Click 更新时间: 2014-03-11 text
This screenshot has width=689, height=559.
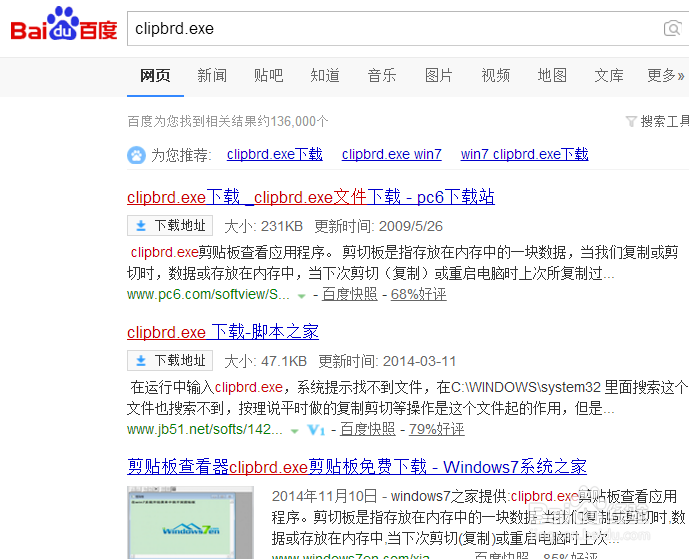387,361
